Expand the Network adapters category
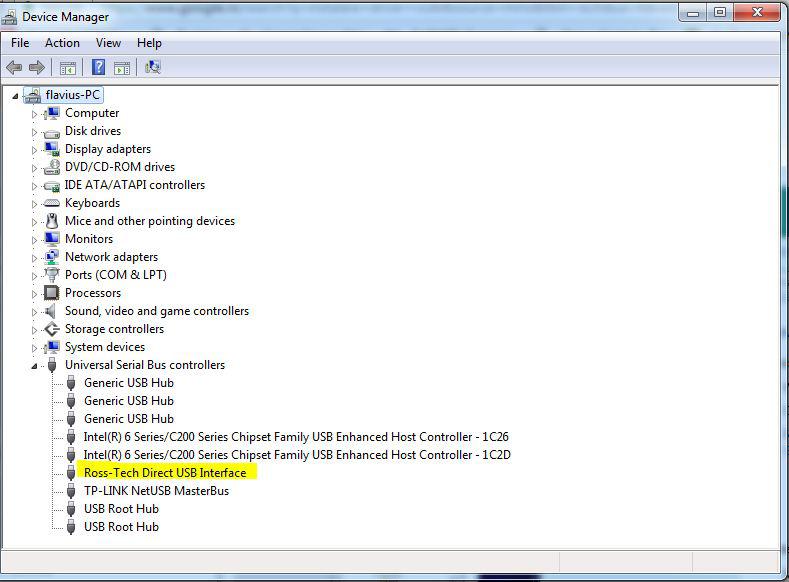 tap(34, 258)
